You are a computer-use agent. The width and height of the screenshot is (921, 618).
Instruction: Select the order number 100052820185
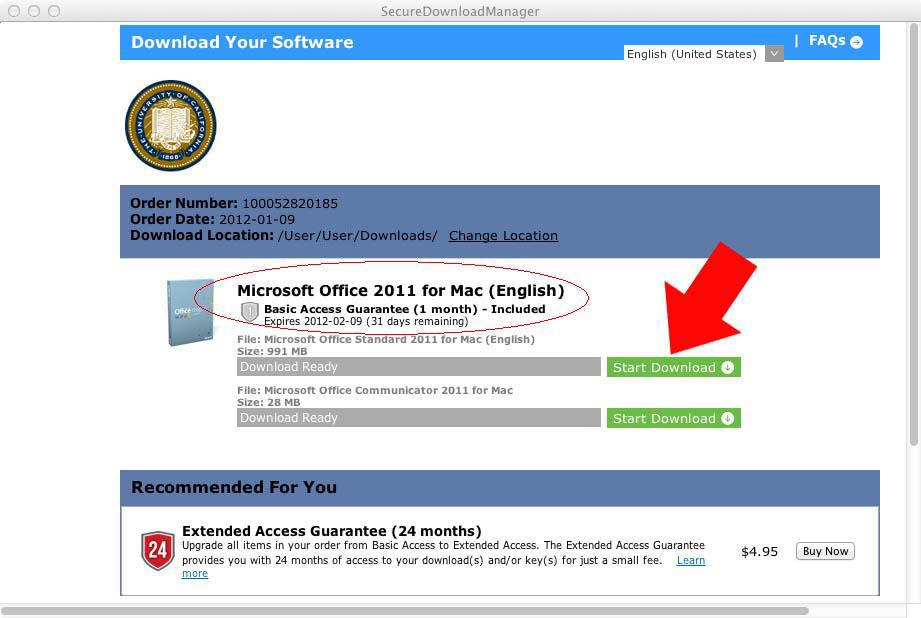pyautogui.click(x=290, y=204)
